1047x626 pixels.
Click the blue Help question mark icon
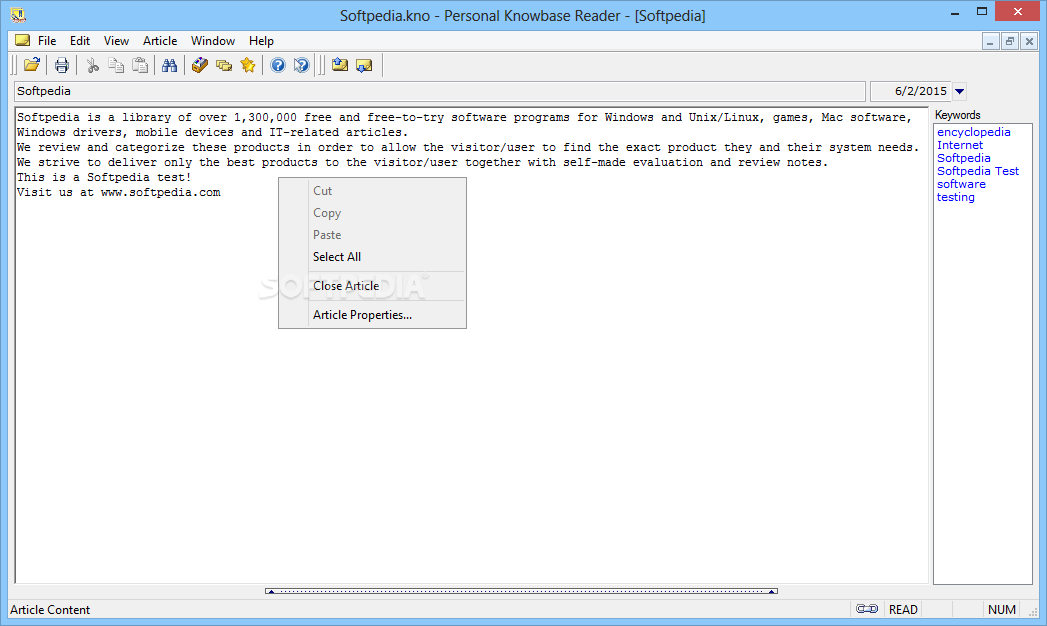(x=278, y=65)
